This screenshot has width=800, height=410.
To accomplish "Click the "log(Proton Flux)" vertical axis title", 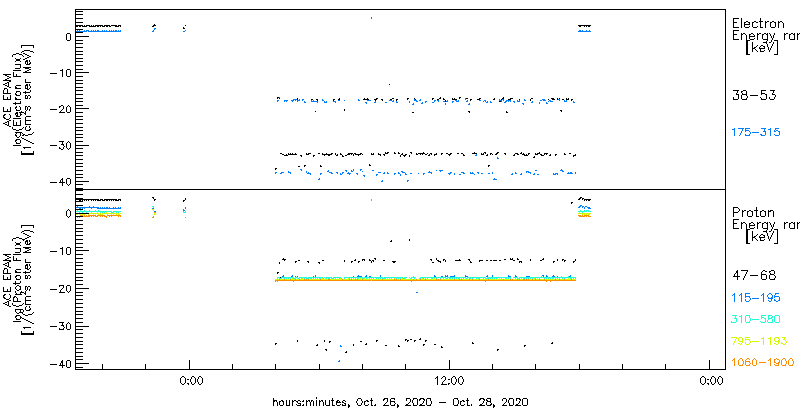I will click(x=18, y=279).
